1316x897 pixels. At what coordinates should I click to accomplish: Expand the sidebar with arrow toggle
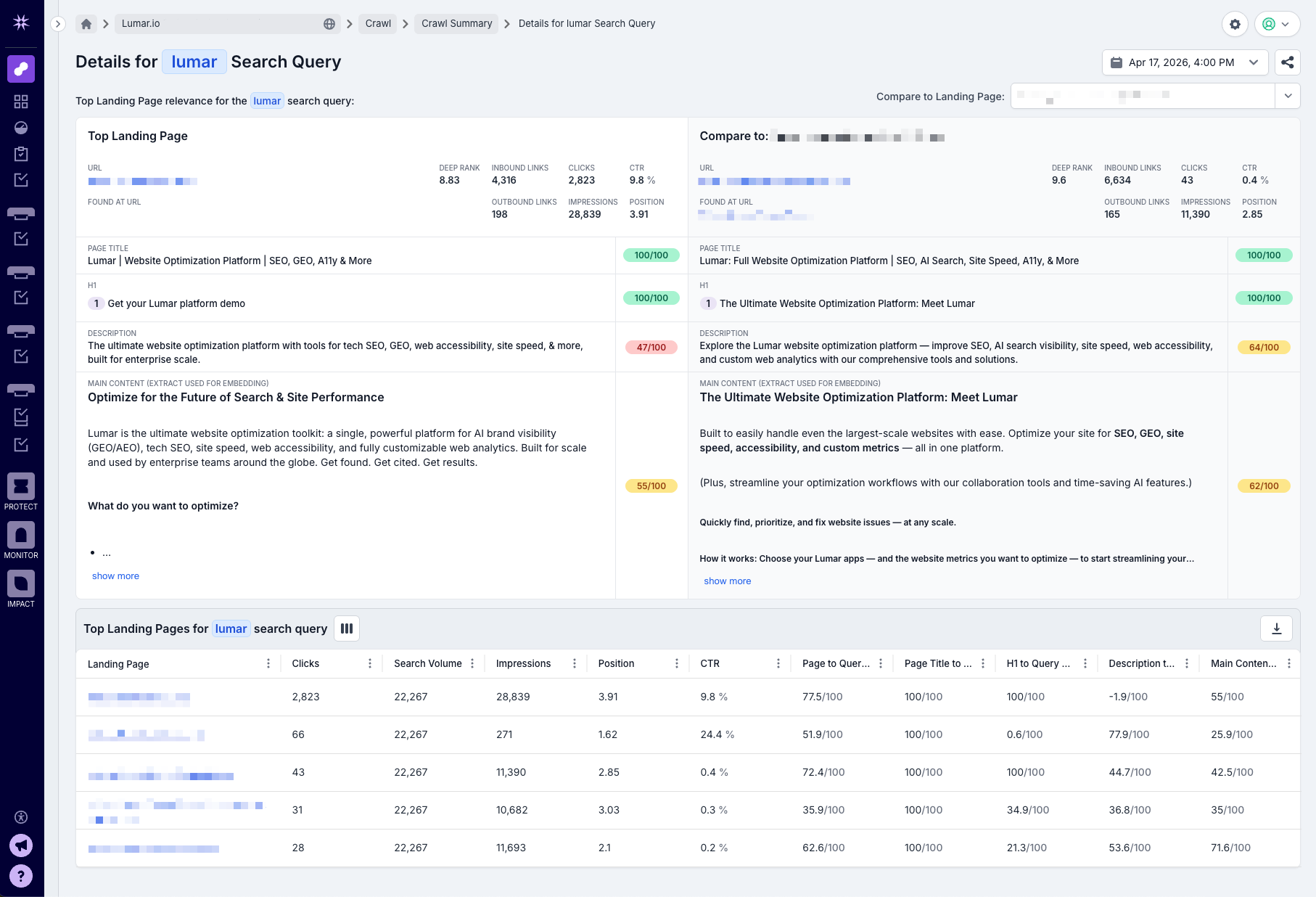tap(58, 24)
